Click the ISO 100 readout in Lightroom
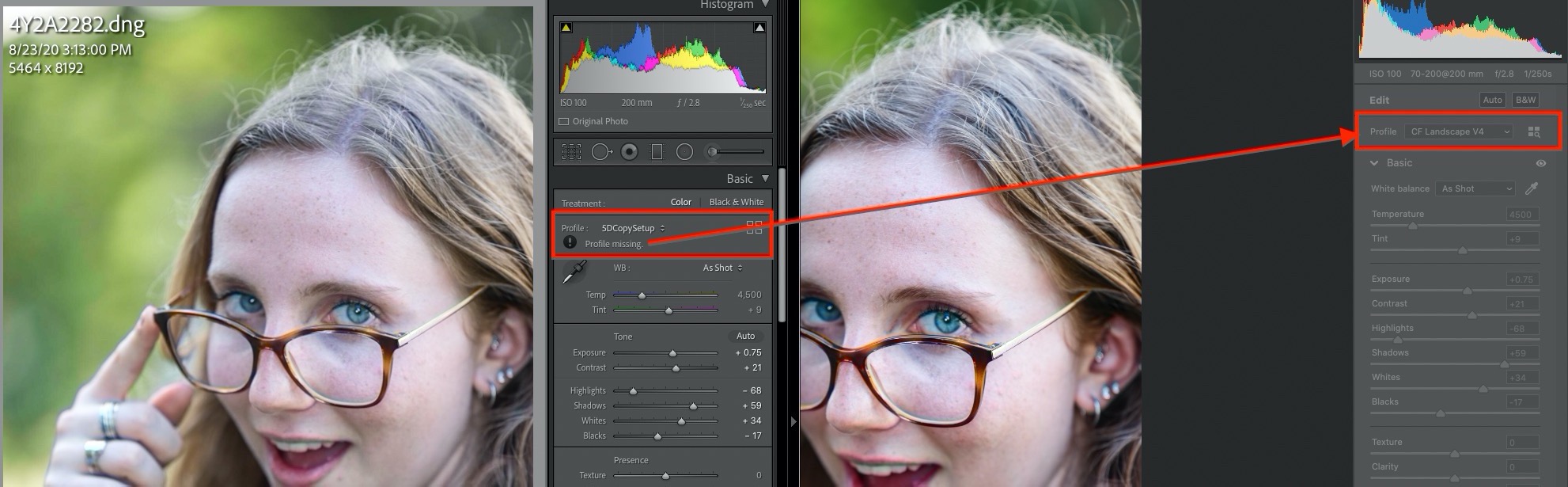This screenshot has height=487, width=1568. tap(574, 103)
